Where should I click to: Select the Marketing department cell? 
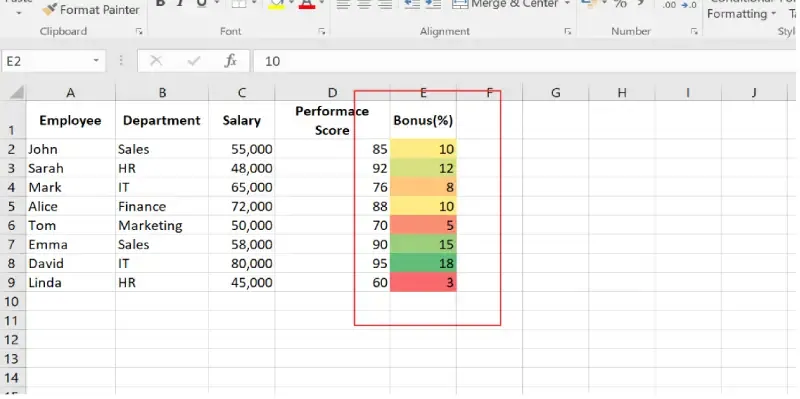[162, 226]
